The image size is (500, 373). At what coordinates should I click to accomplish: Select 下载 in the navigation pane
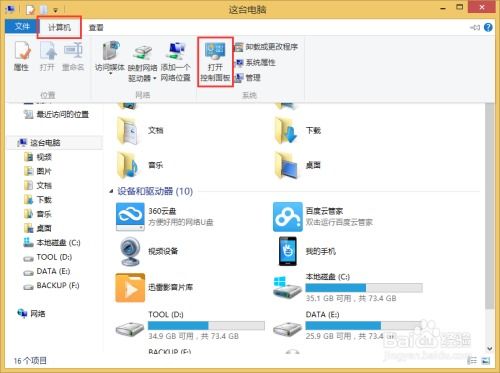[38, 200]
